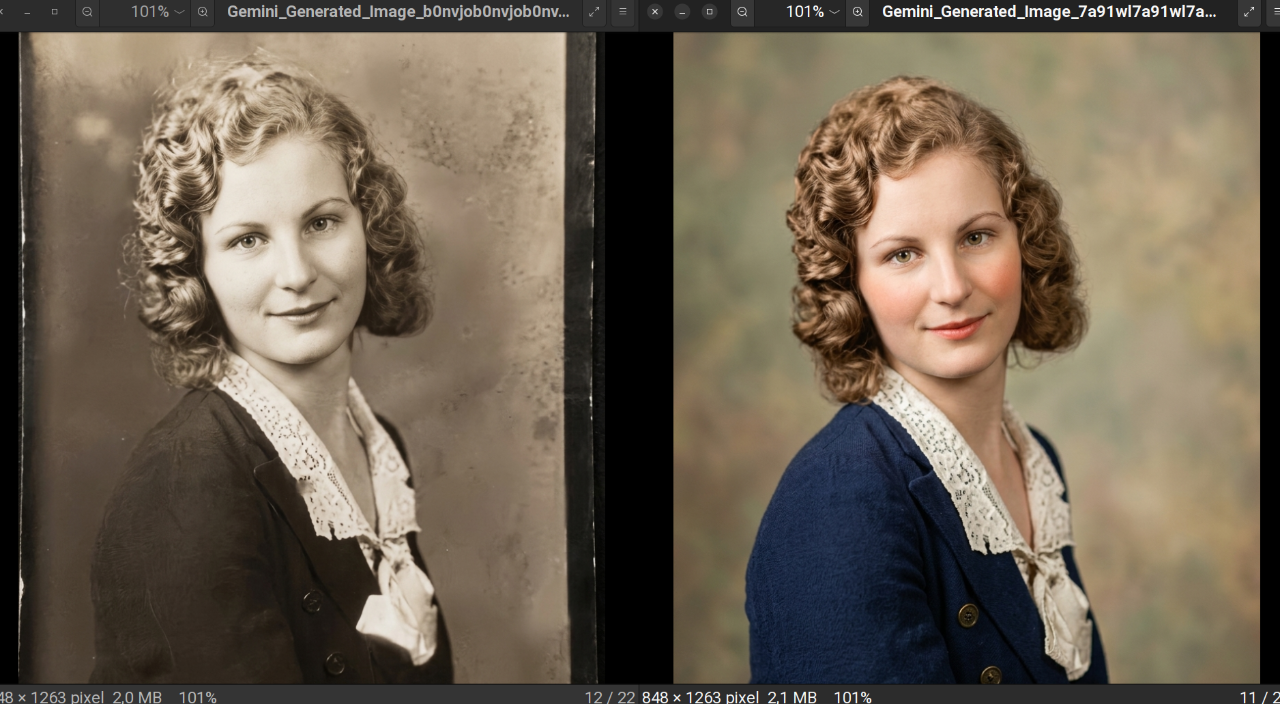
Task: Click the 12 / 22 image counter
Action: tap(609, 696)
